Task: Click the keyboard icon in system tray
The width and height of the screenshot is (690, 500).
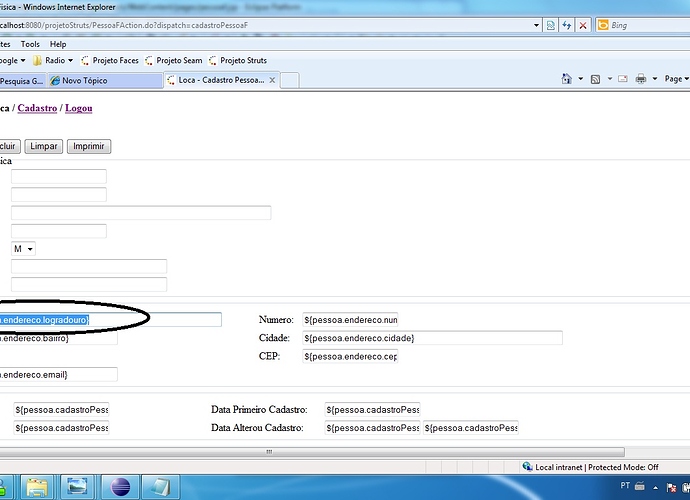Action: click(x=640, y=486)
